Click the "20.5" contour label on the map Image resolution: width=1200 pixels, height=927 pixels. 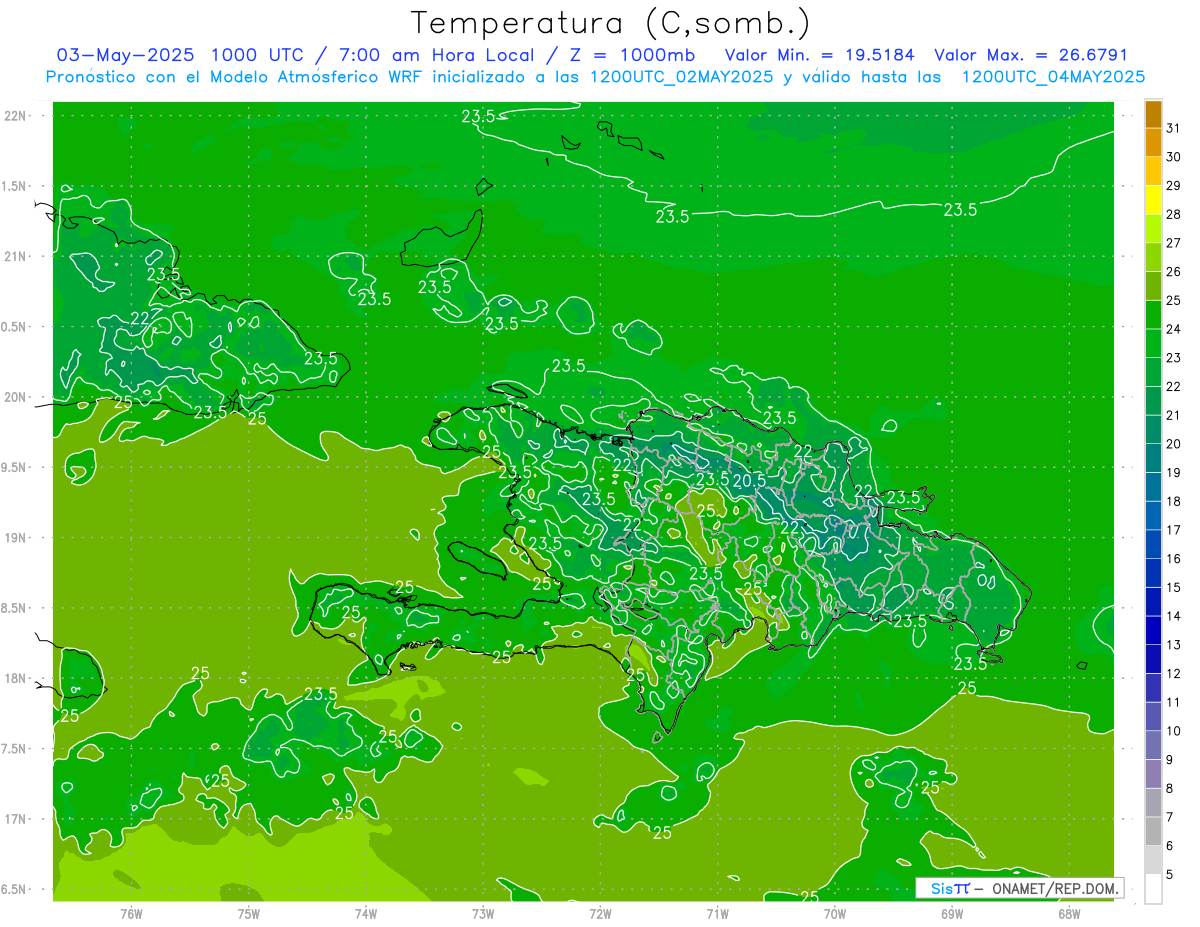[749, 481]
